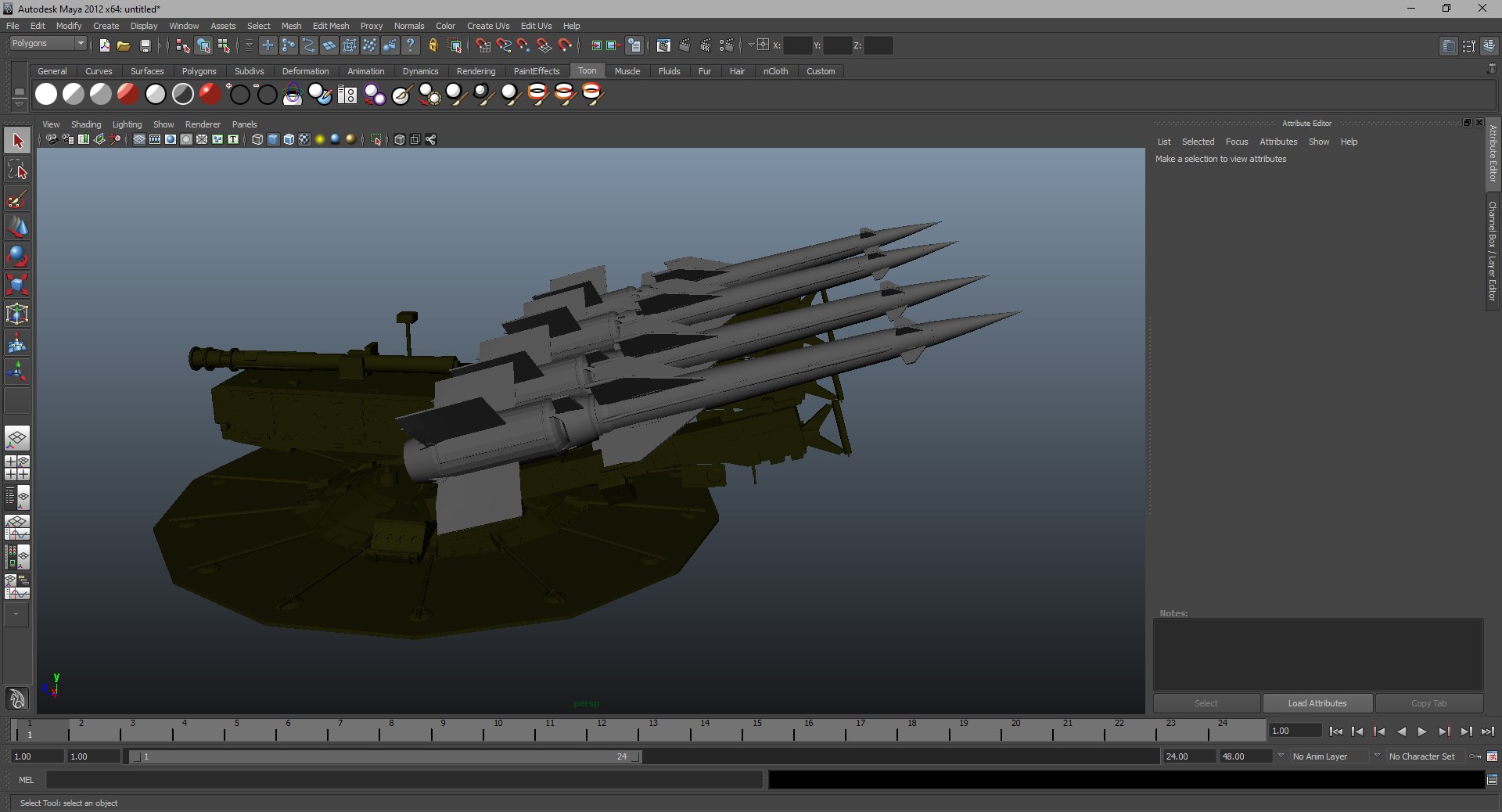
Task: Switch to four view layout
Action: [x=17, y=468]
